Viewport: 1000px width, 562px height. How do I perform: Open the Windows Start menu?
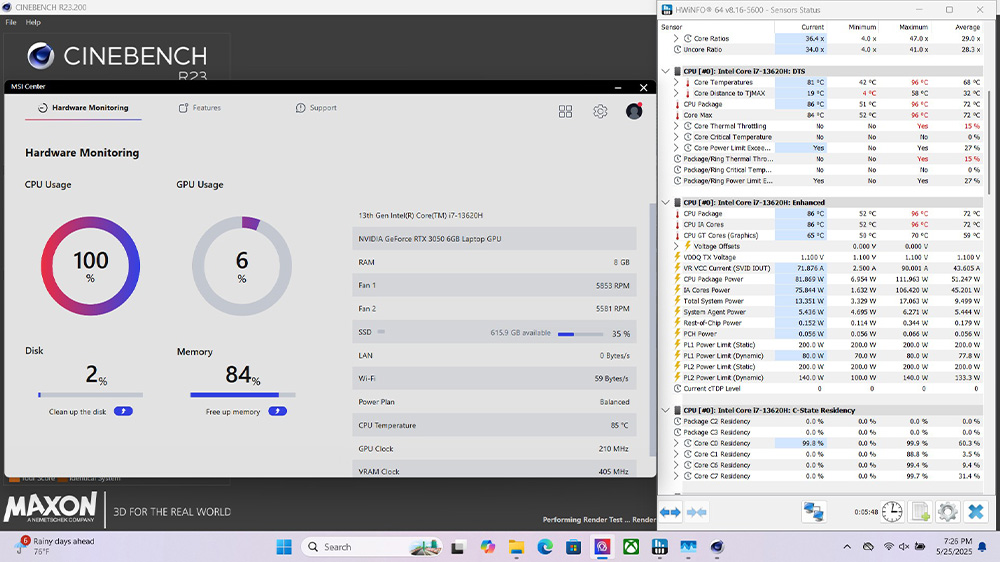point(284,547)
